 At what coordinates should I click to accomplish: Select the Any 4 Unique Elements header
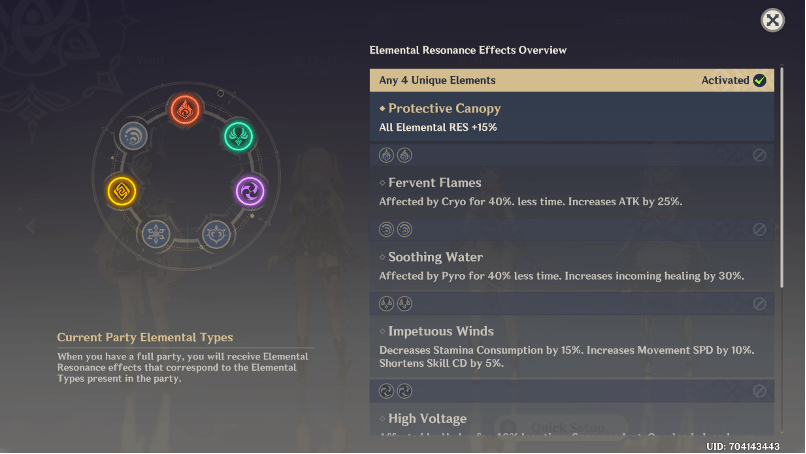pos(572,80)
